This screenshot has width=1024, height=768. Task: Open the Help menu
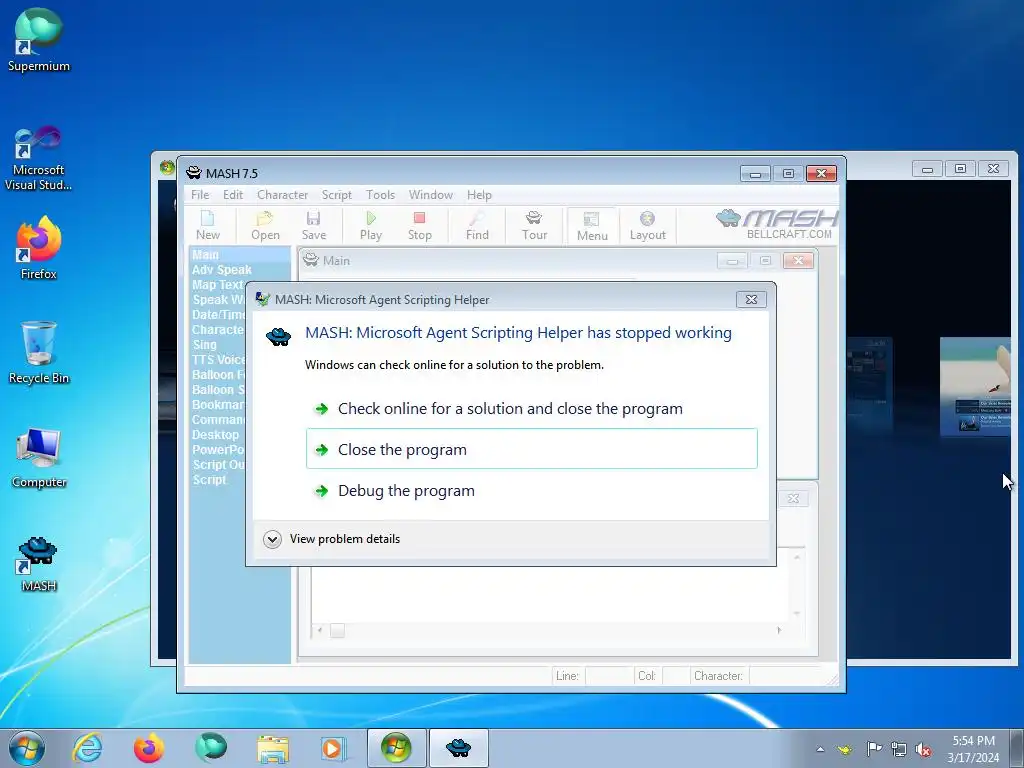tap(479, 195)
